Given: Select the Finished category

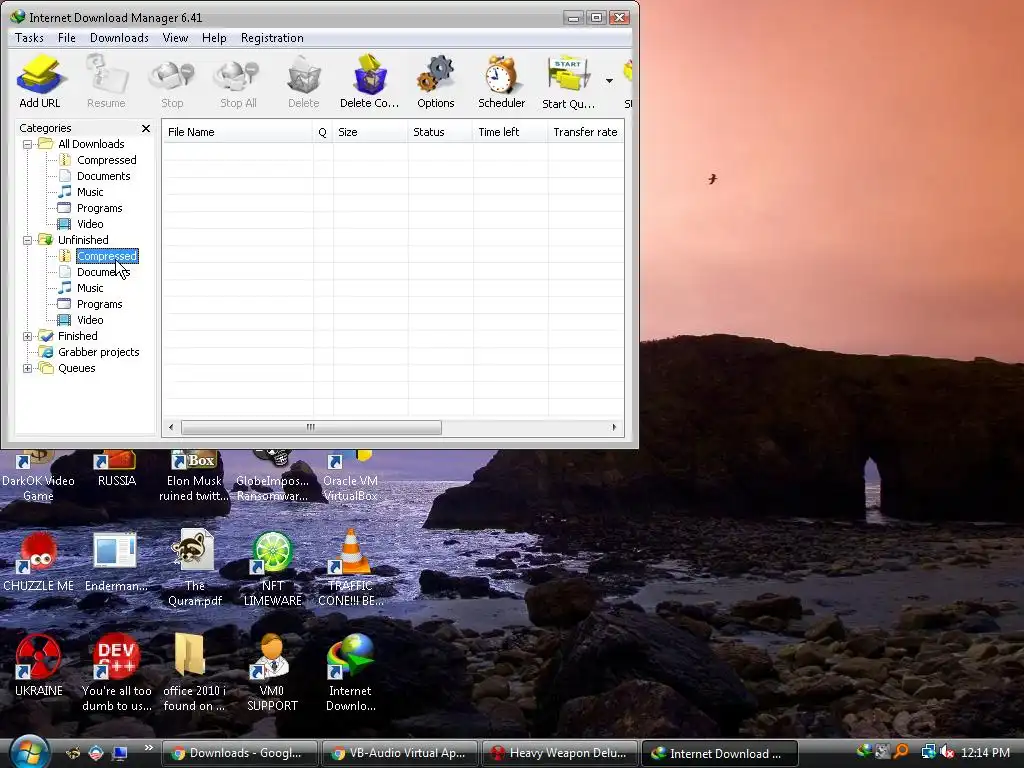Looking at the screenshot, I should click(78, 336).
